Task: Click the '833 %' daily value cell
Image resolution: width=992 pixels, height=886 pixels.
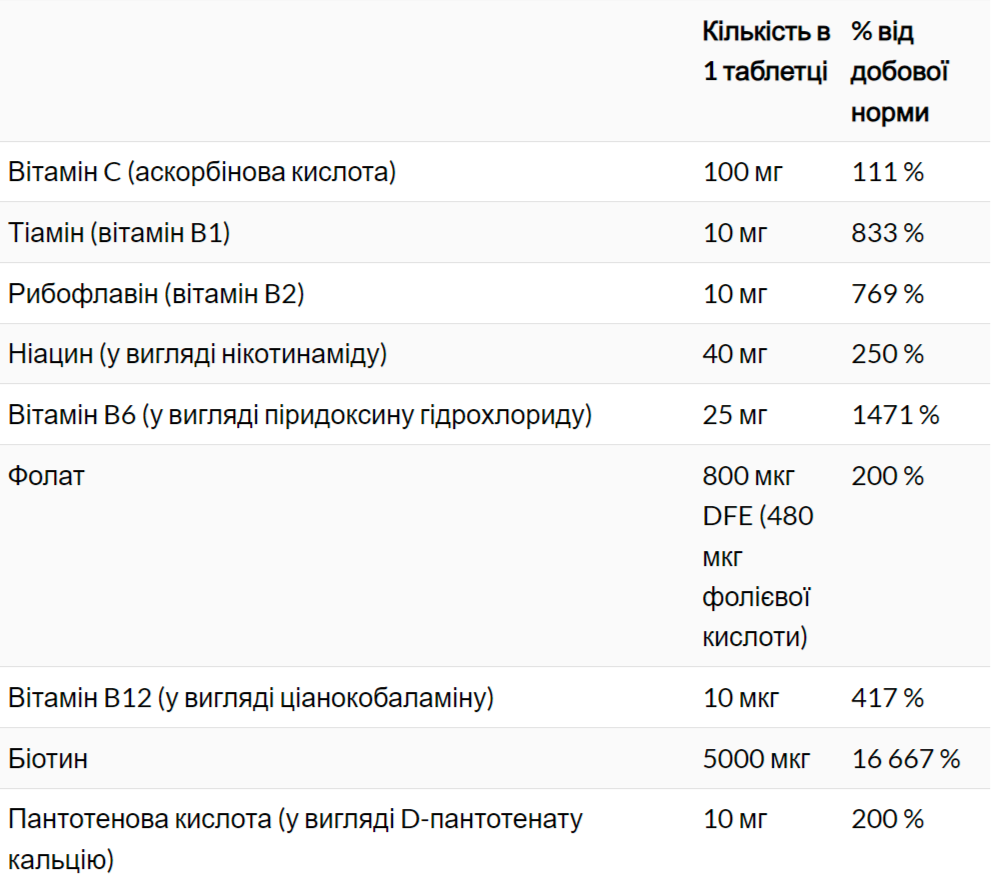Action: (x=888, y=233)
